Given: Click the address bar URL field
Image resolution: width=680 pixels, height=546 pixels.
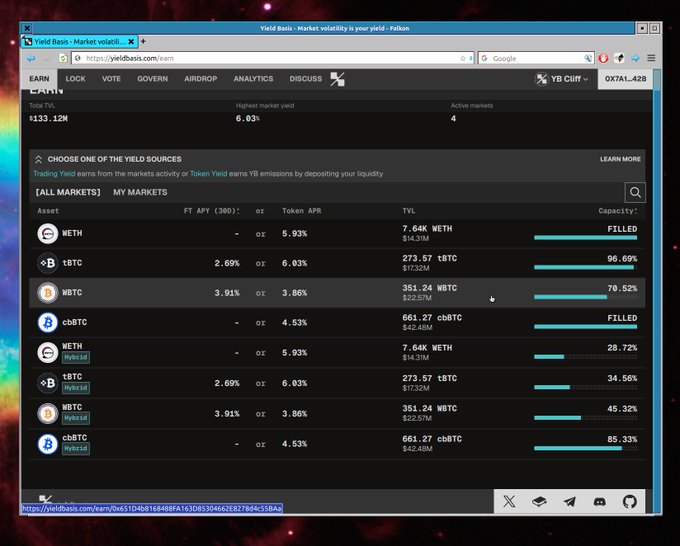Looking at the screenshot, I should pyautogui.click(x=271, y=58).
